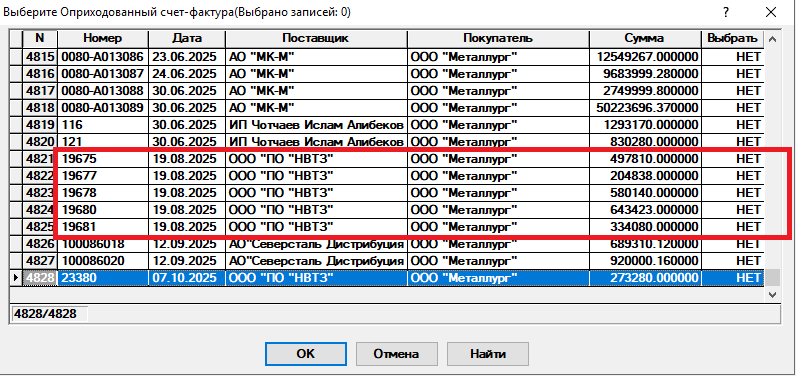
Task: Toggle НЕТ in row 4815
Action: (x=733, y=57)
